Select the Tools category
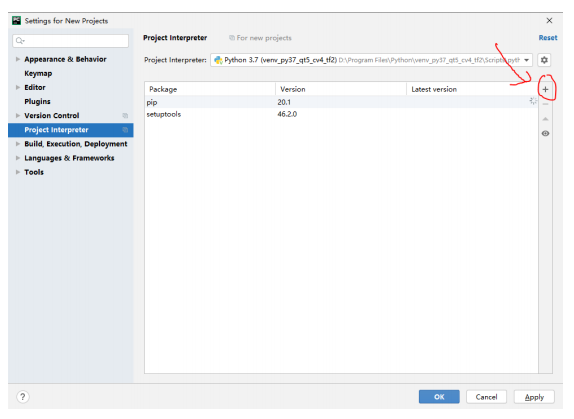Image resolution: width=574 pixels, height=419 pixels. click(34, 172)
